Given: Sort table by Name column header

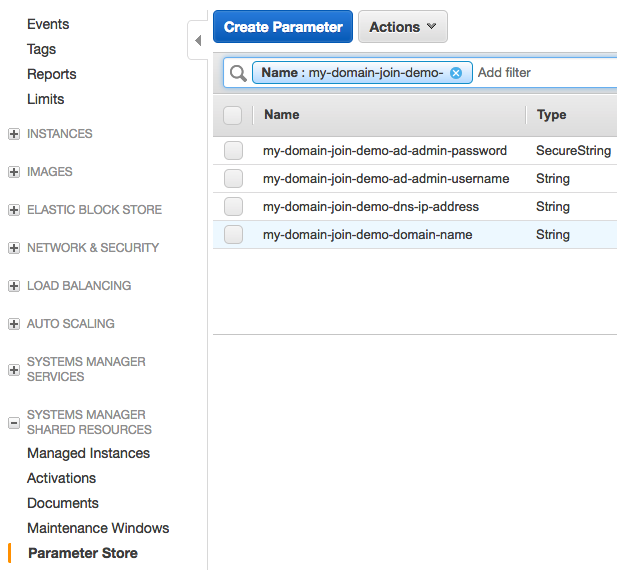Looking at the screenshot, I should (282, 115).
